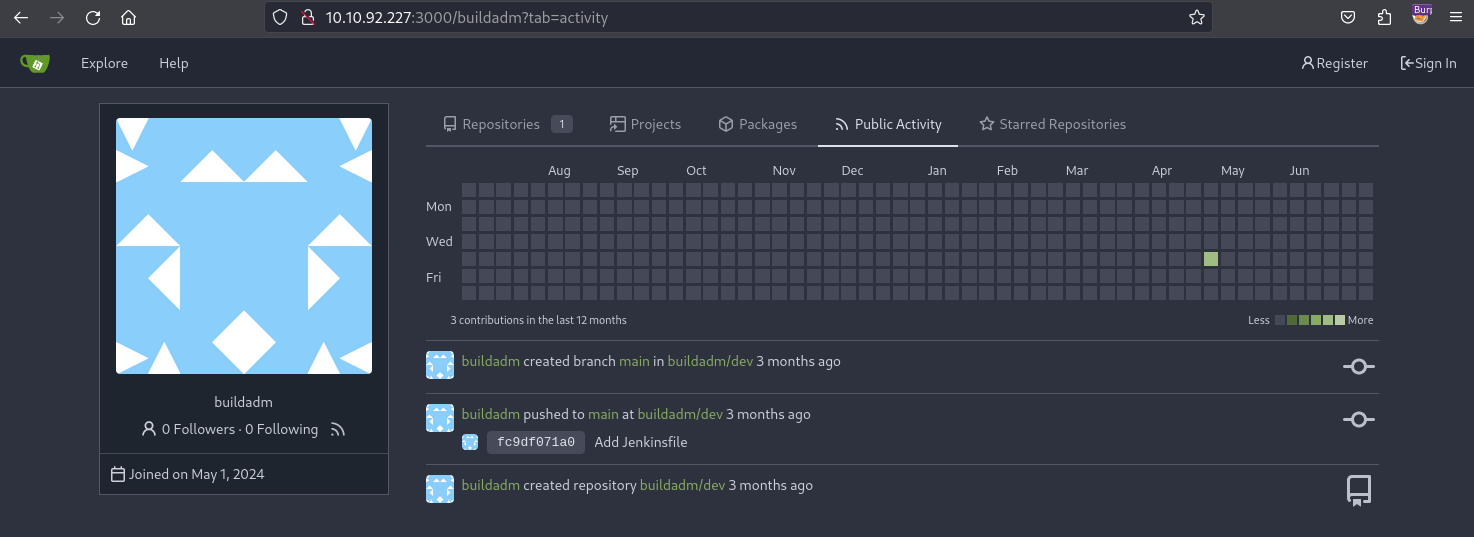Click the Register link
1474x537 pixels.
click(1334, 63)
